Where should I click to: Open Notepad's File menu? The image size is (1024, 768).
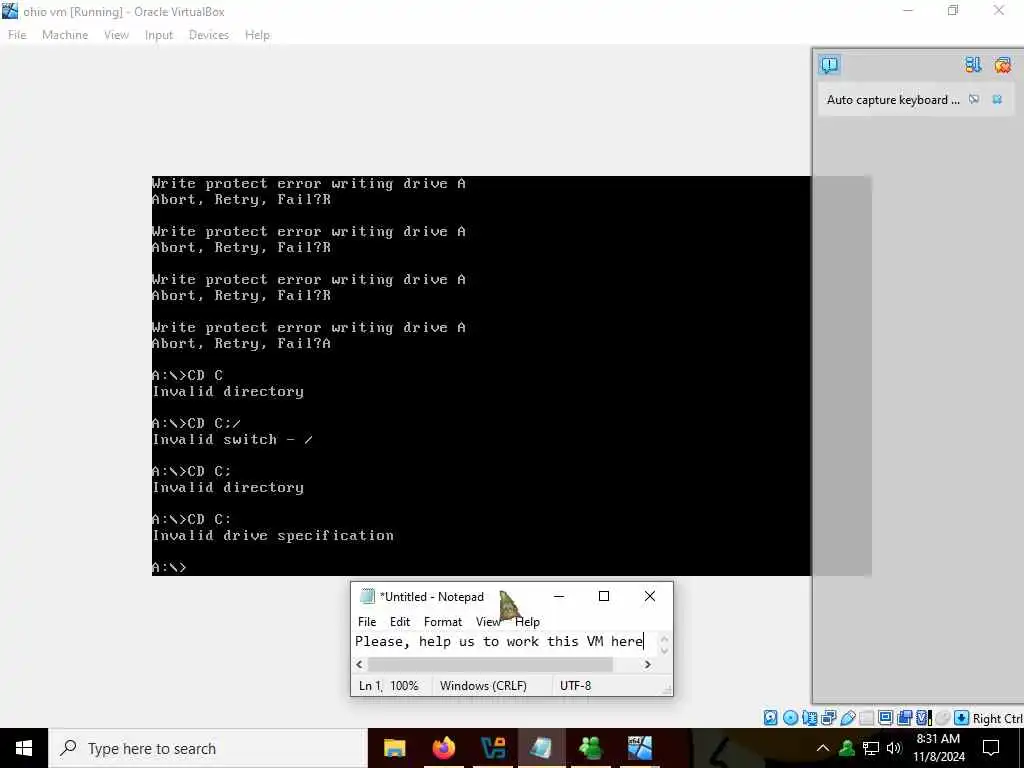(x=367, y=622)
